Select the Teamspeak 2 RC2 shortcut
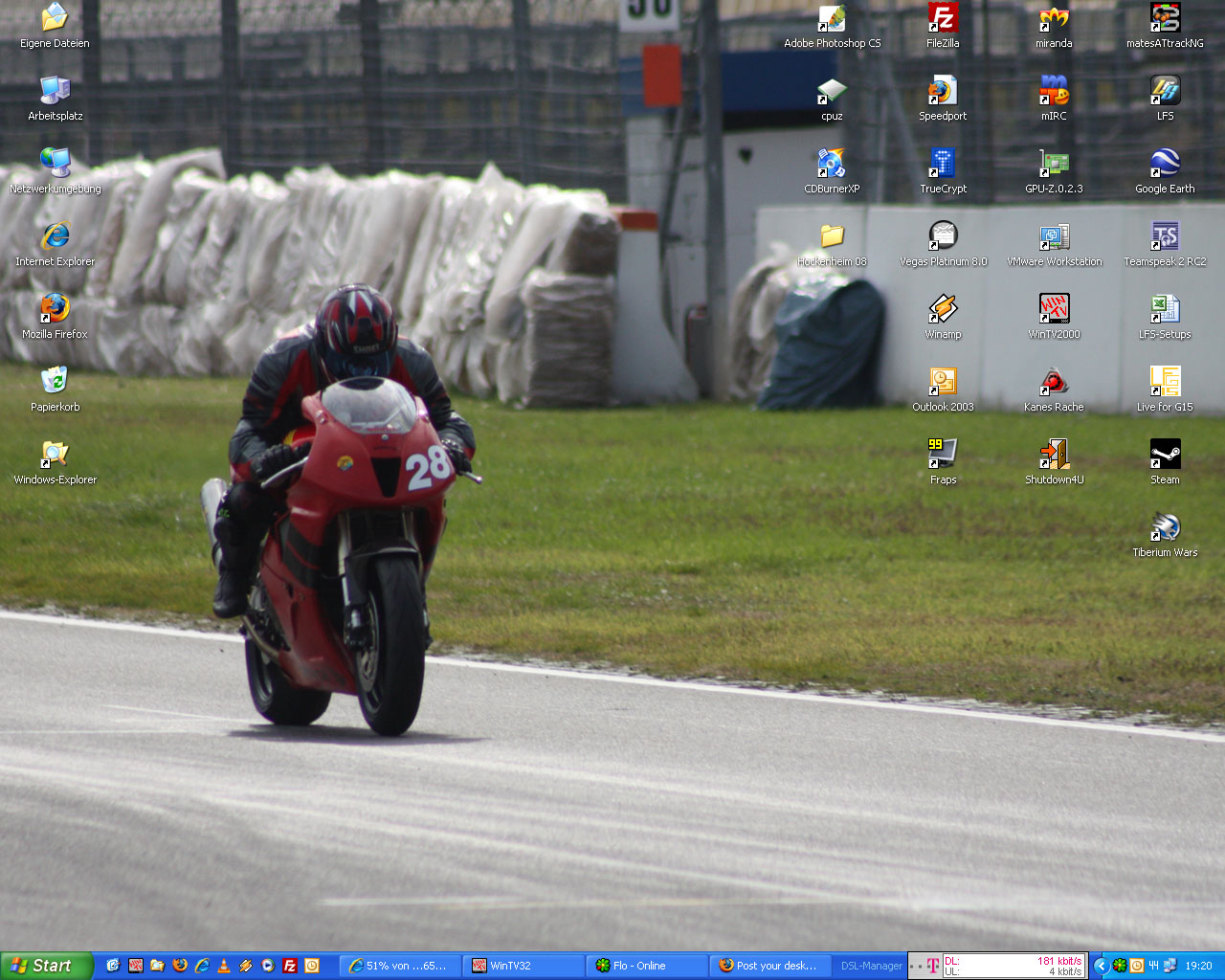Viewport: 1225px width, 980px height. point(1165,244)
